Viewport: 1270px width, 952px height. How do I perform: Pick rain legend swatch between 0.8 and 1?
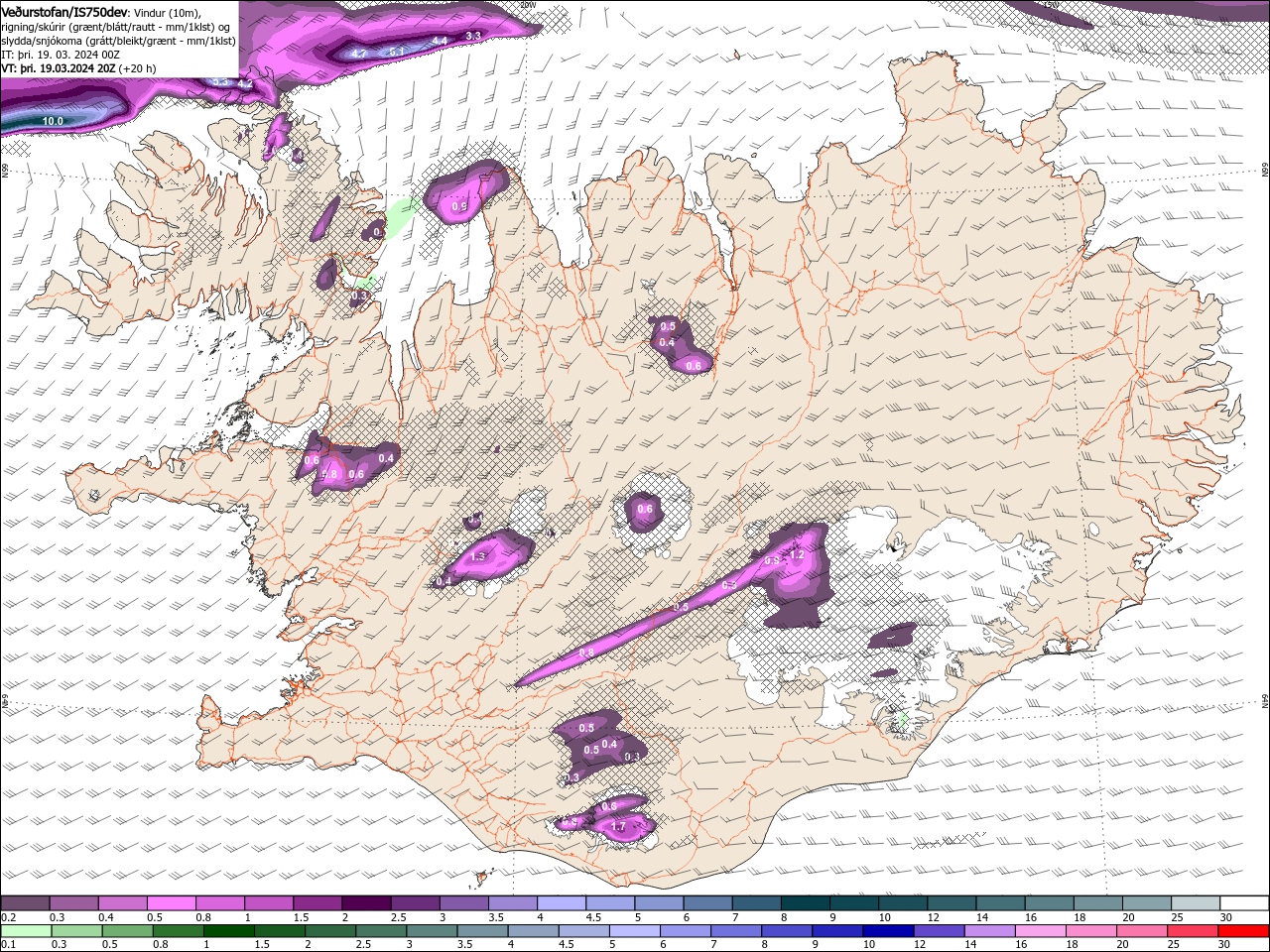point(179,931)
